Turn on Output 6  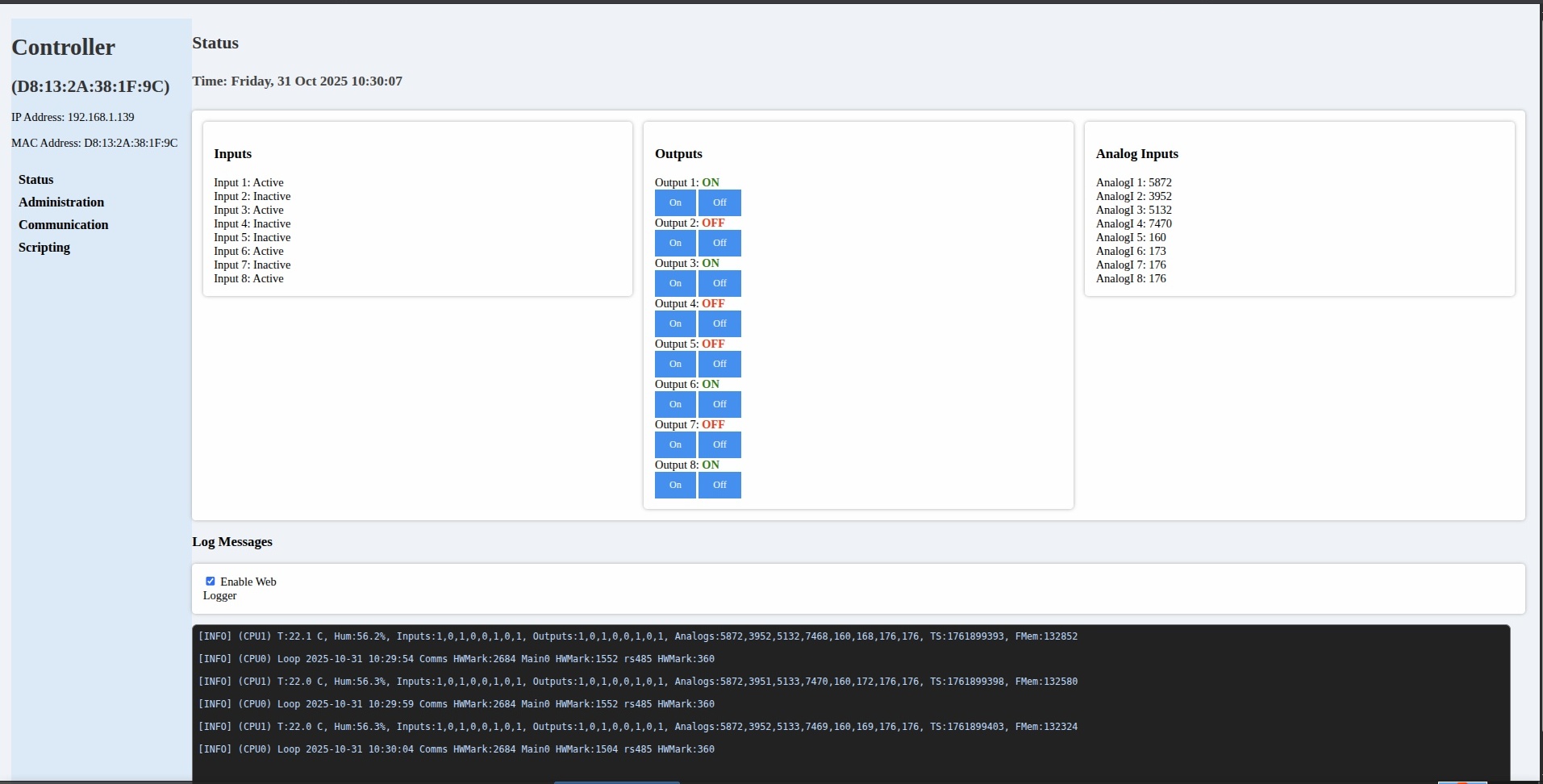point(675,404)
